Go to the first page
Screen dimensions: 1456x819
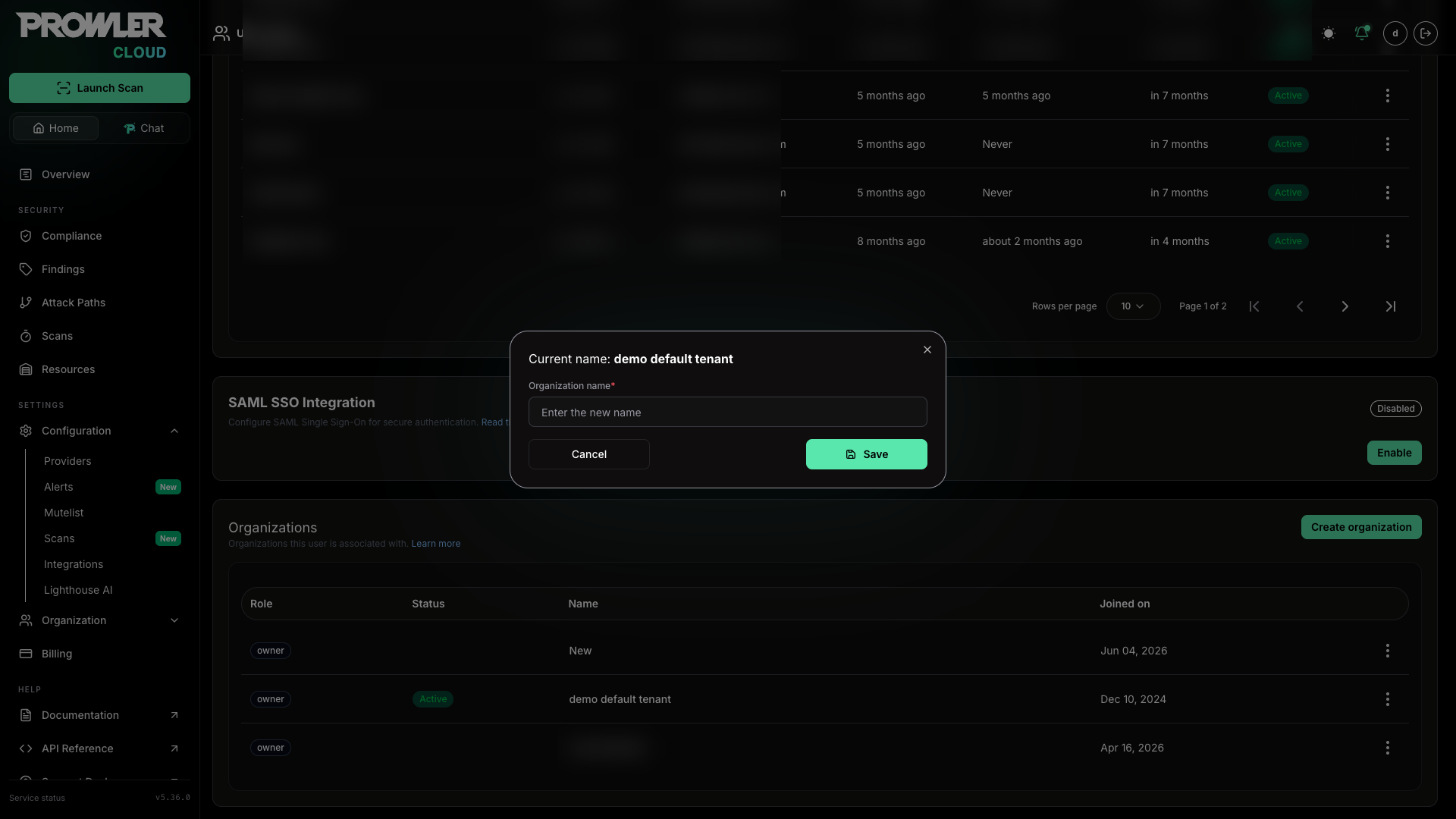point(1254,306)
